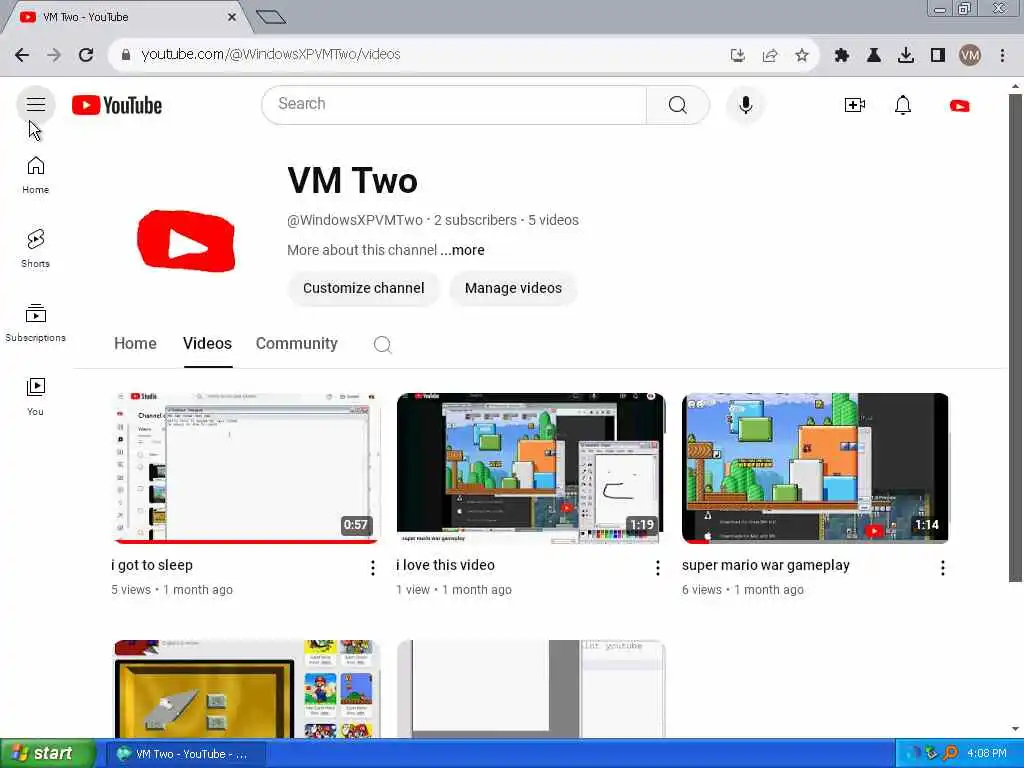The image size is (1024, 768).
Task: Click the install app icon in address bar
Action: (738, 56)
